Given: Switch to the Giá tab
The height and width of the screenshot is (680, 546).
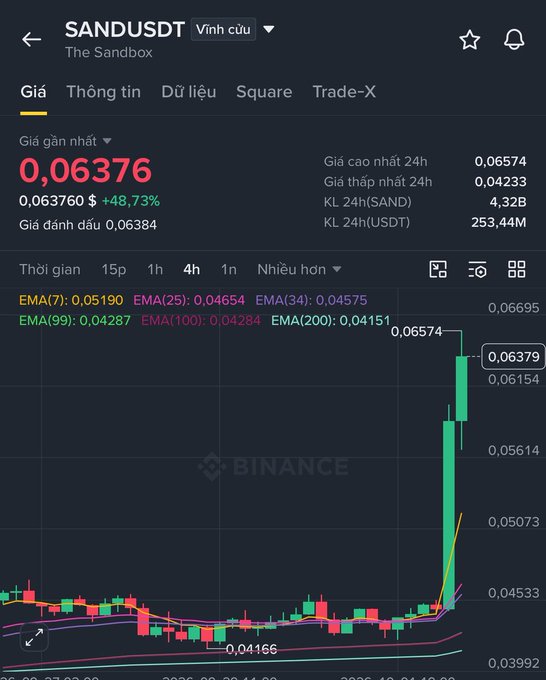Looking at the screenshot, I should (x=33, y=92).
